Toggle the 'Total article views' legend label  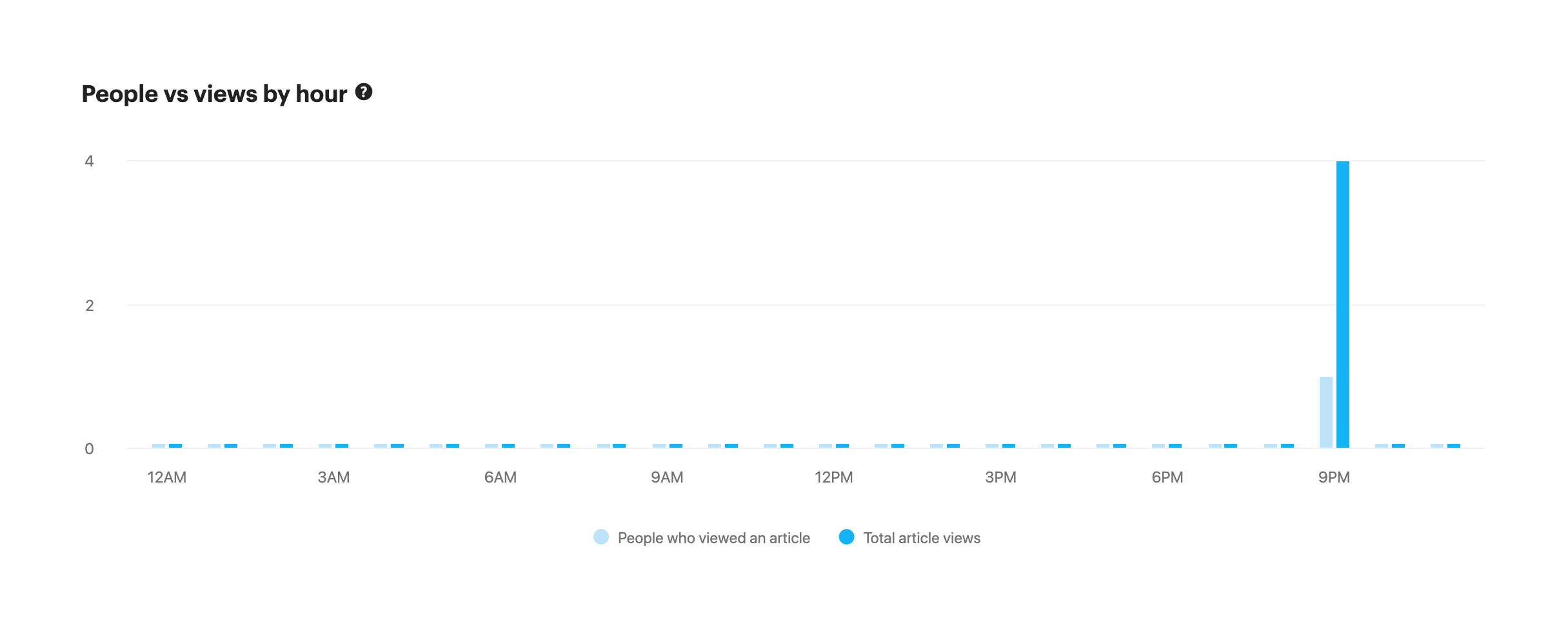click(922, 538)
